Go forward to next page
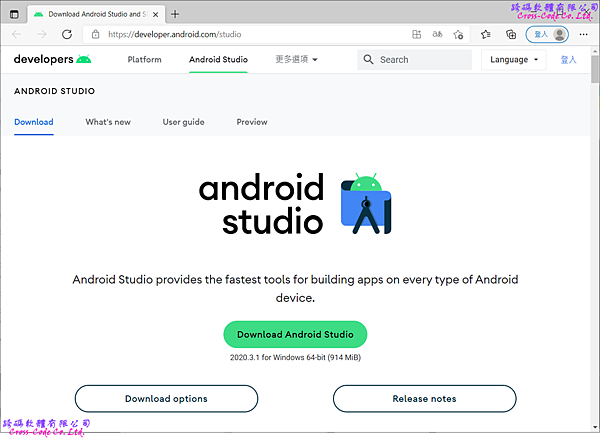The height and width of the screenshot is (439, 600). click(41, 34)
